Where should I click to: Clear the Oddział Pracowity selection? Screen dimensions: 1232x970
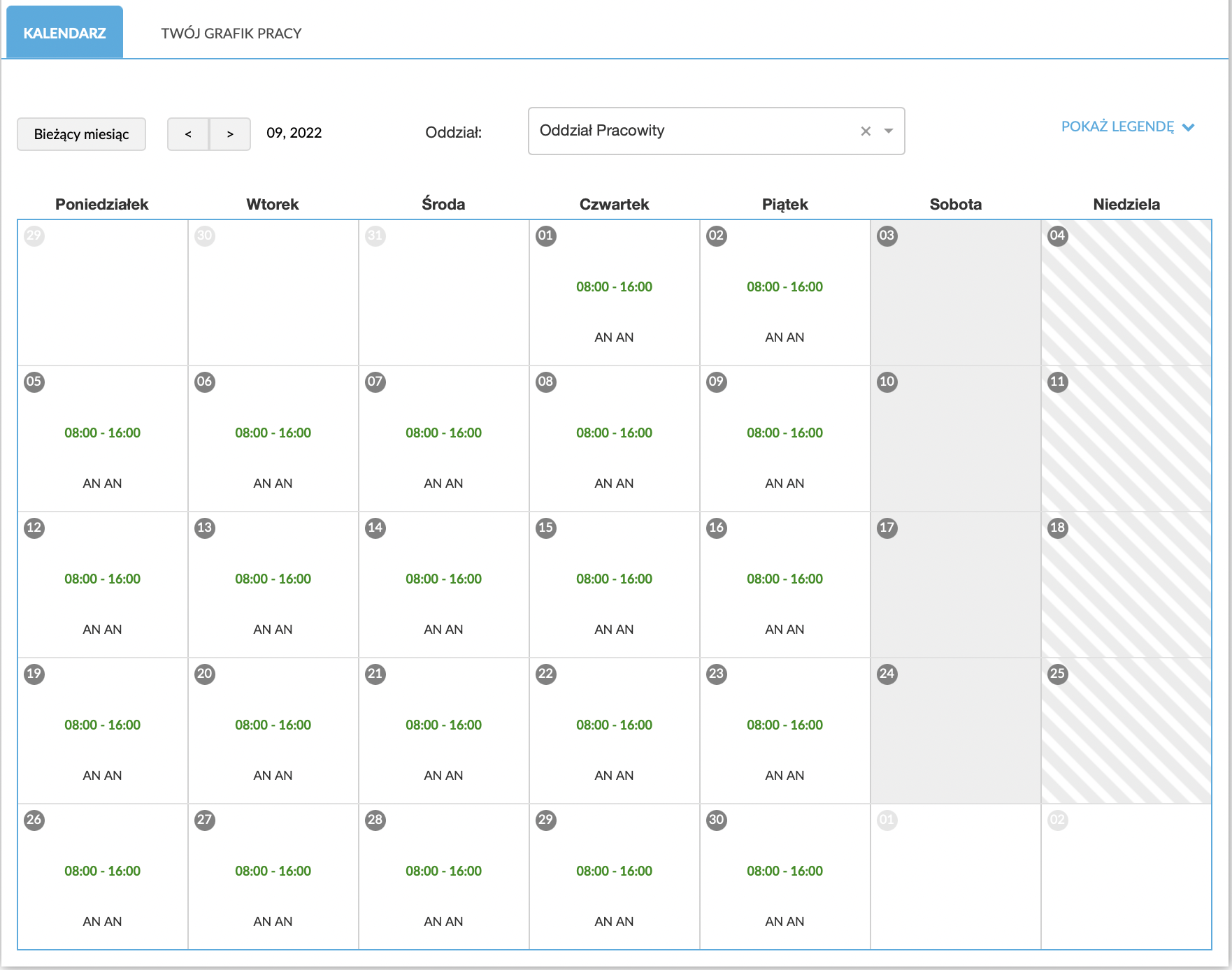point(866,131)
